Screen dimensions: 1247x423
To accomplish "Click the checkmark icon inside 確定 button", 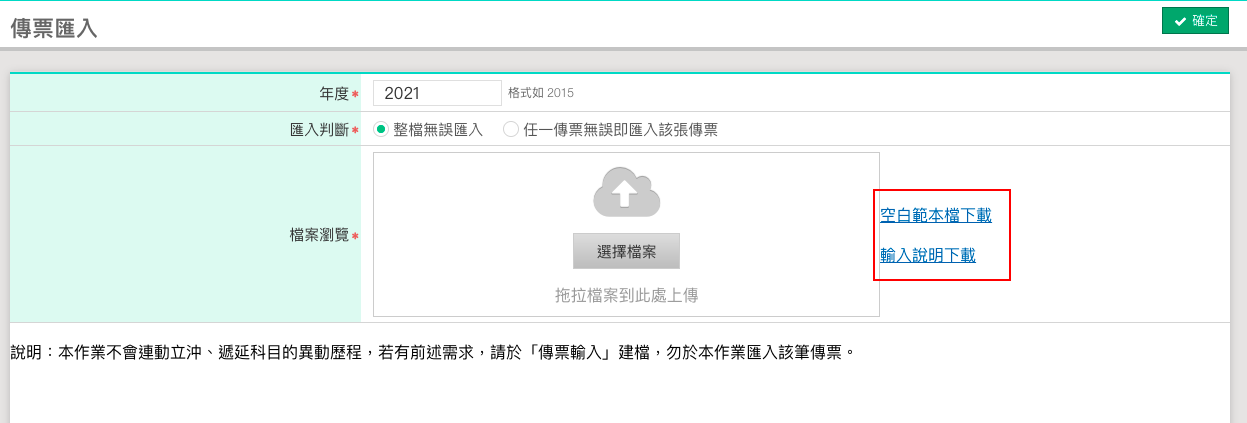I will pos(1180,21).
